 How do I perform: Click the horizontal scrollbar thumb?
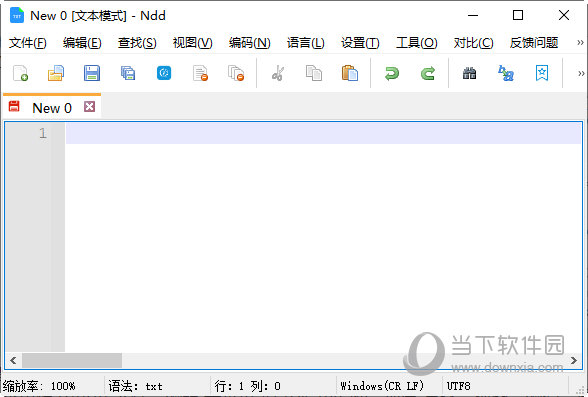[x=72, y=361]
